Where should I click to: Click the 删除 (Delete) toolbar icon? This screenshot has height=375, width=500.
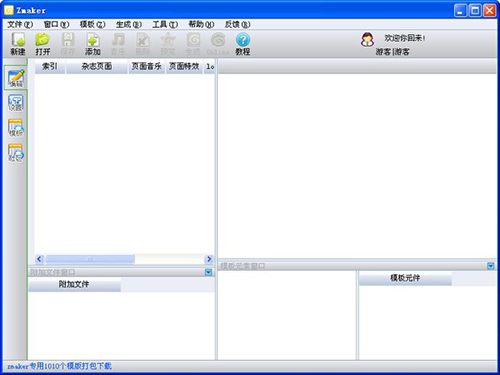pyautogui.click(x=143, y=43)
